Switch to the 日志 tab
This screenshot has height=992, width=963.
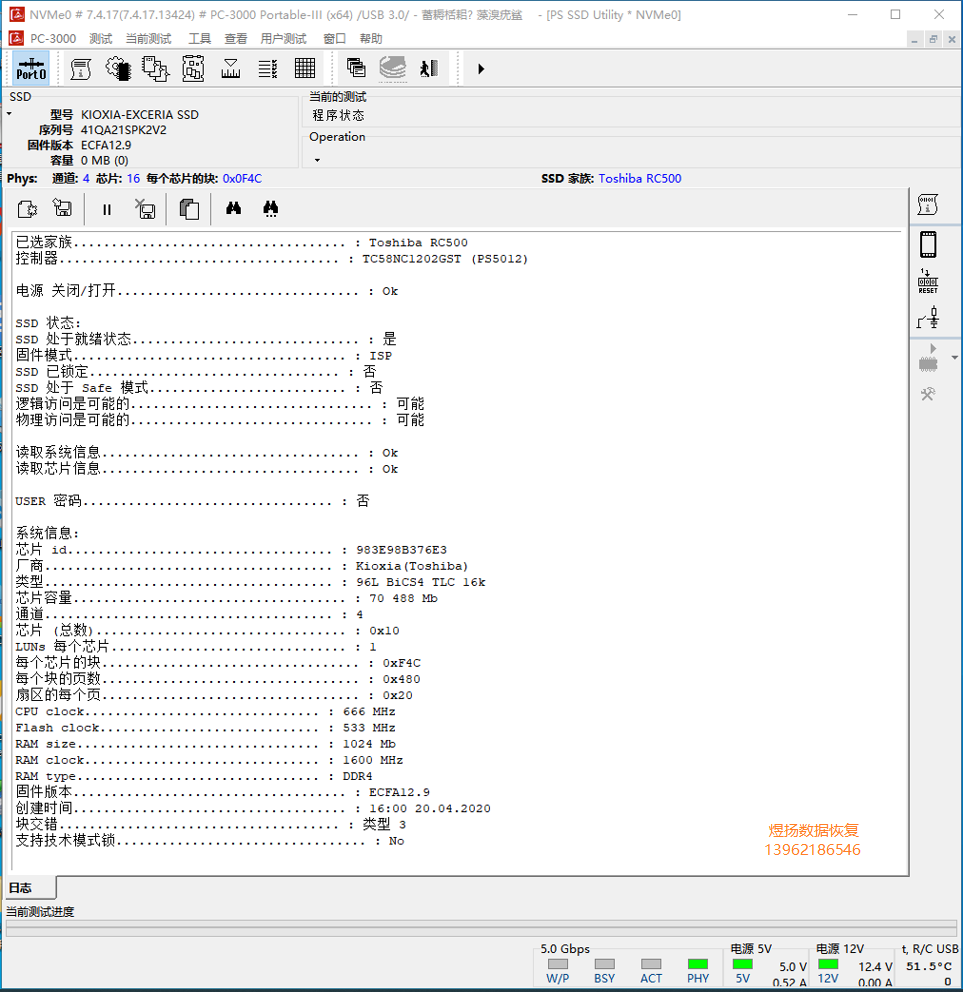tap(31, 888)
